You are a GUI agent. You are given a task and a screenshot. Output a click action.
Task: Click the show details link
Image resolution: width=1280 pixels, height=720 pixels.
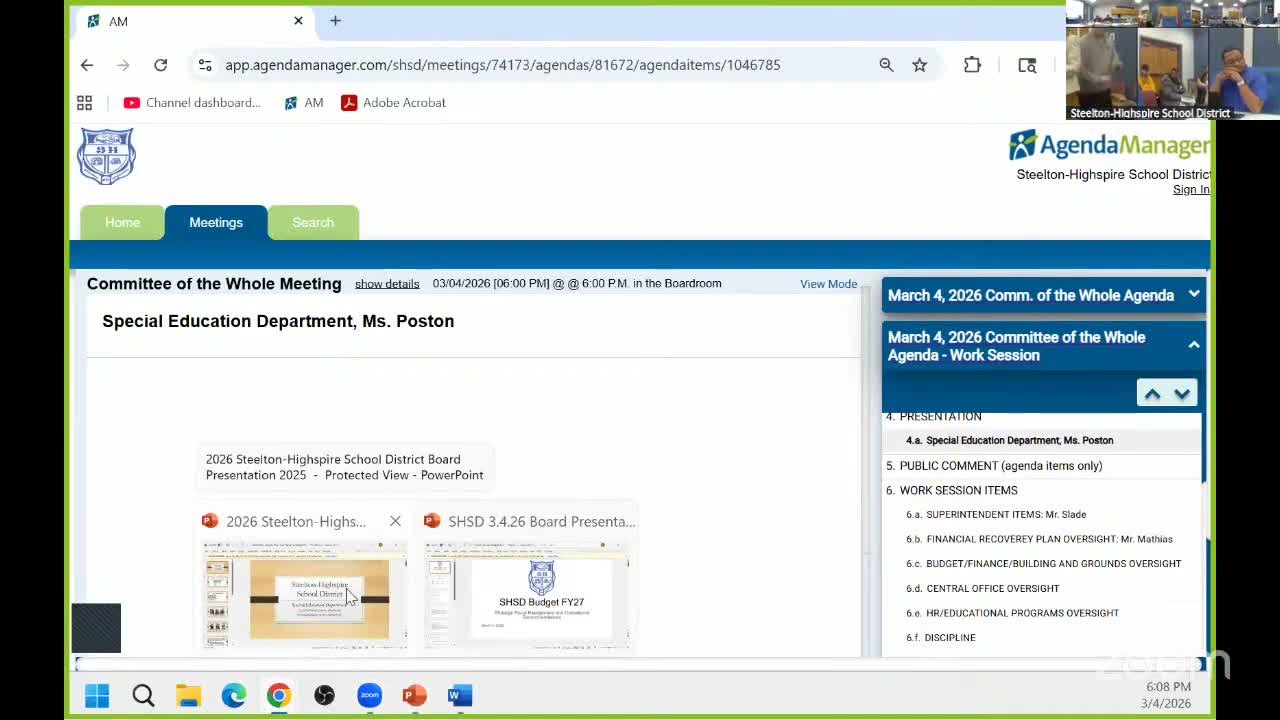[387, 284]
